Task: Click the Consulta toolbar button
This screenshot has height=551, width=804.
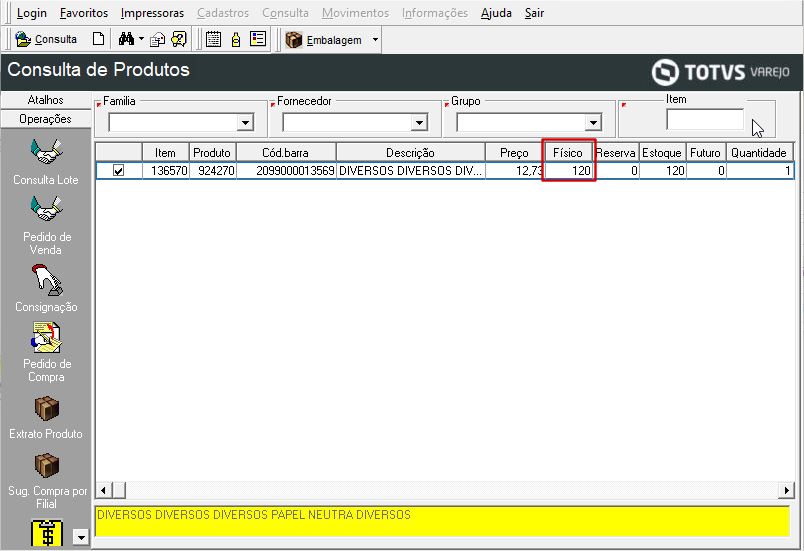Action: [x=46, y=39]
